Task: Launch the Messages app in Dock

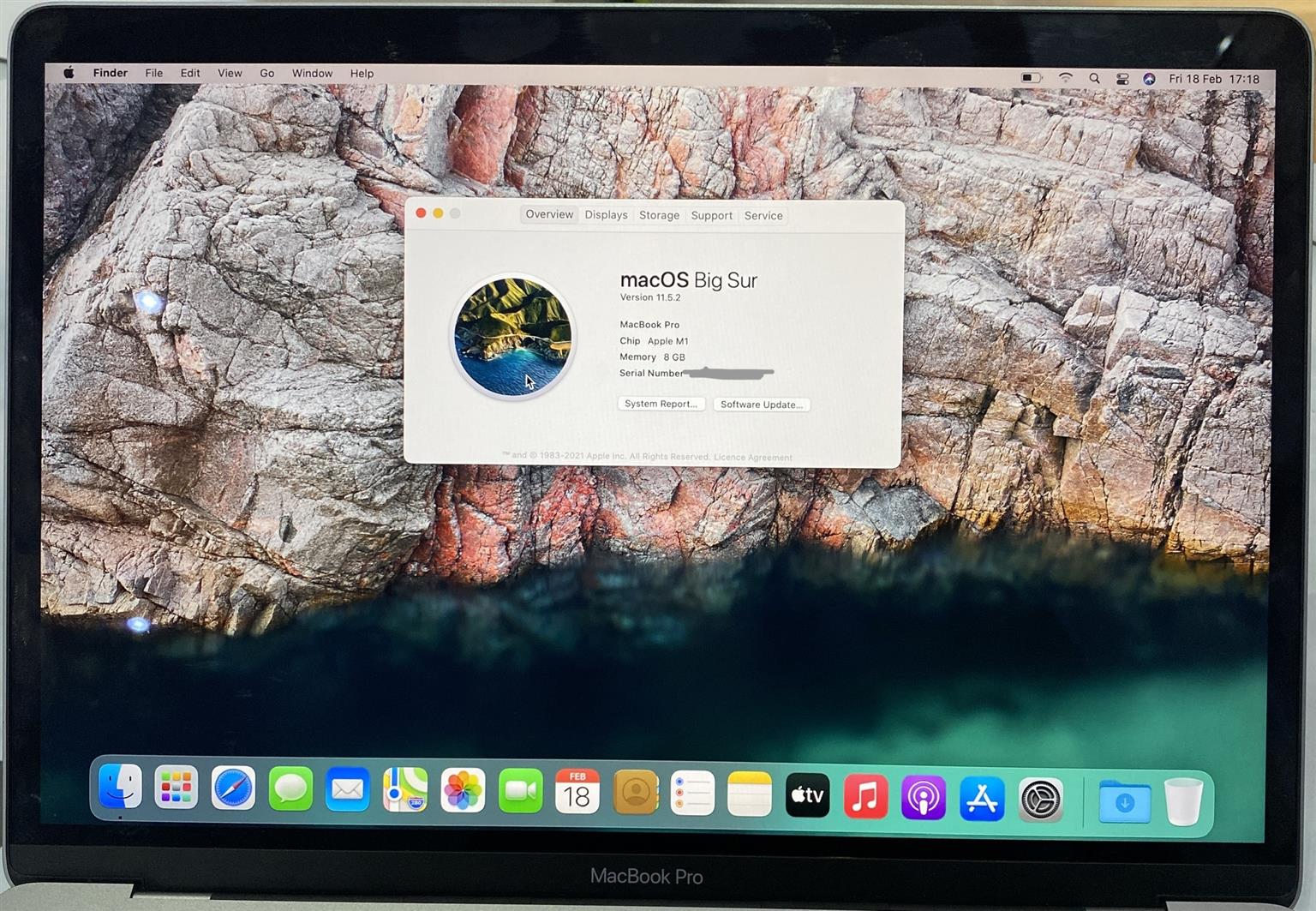Action: coord(290,789)
